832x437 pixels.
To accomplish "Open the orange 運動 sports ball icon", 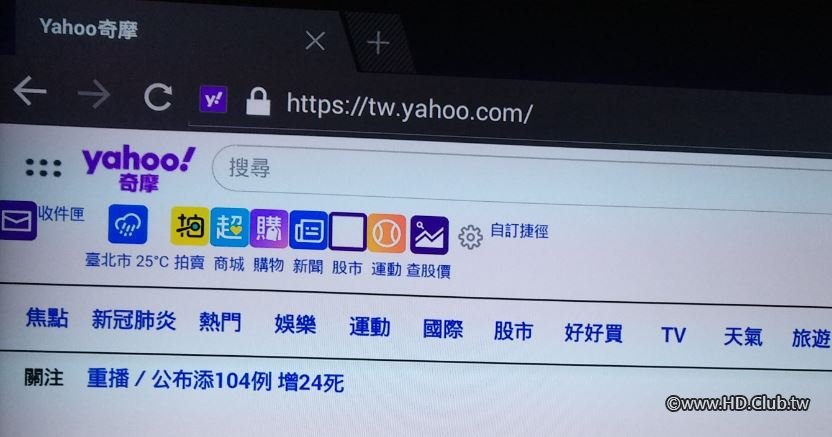I will pos(387,233).
